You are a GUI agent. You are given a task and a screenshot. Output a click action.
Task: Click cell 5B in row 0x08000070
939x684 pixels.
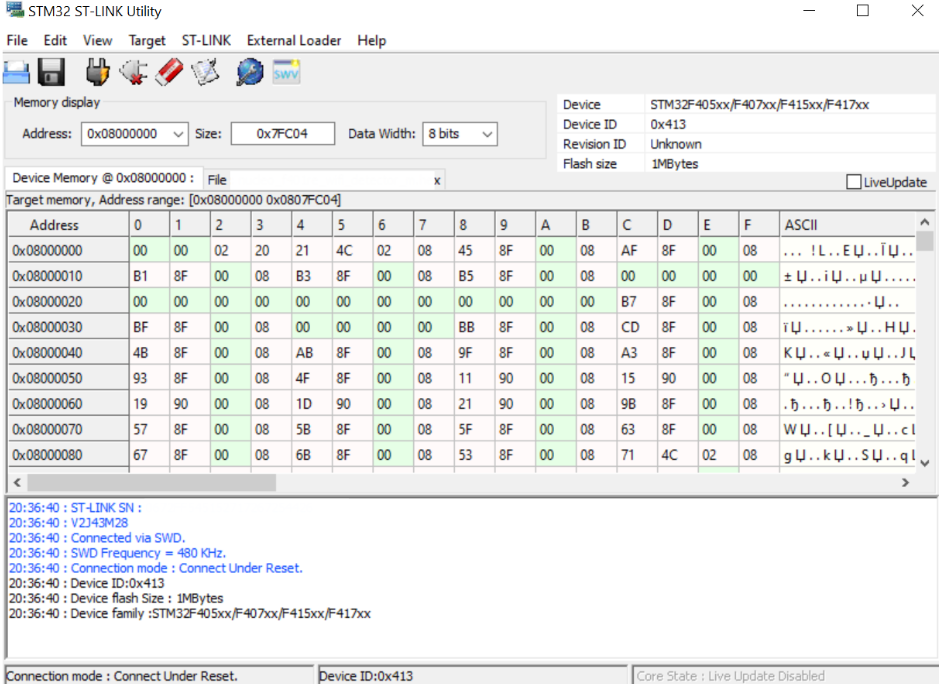(311, 429)
